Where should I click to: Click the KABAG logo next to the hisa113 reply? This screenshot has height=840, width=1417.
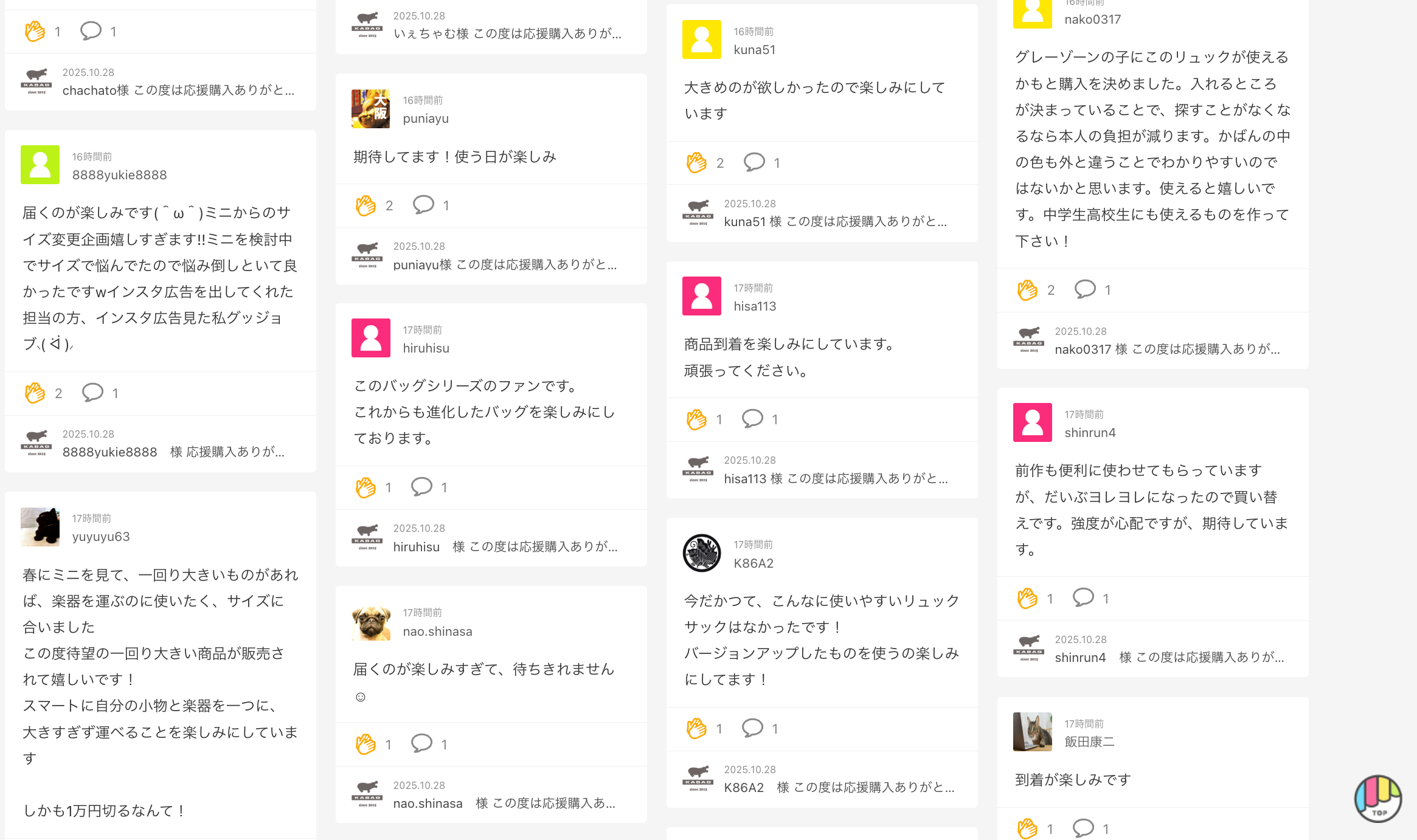698,469
